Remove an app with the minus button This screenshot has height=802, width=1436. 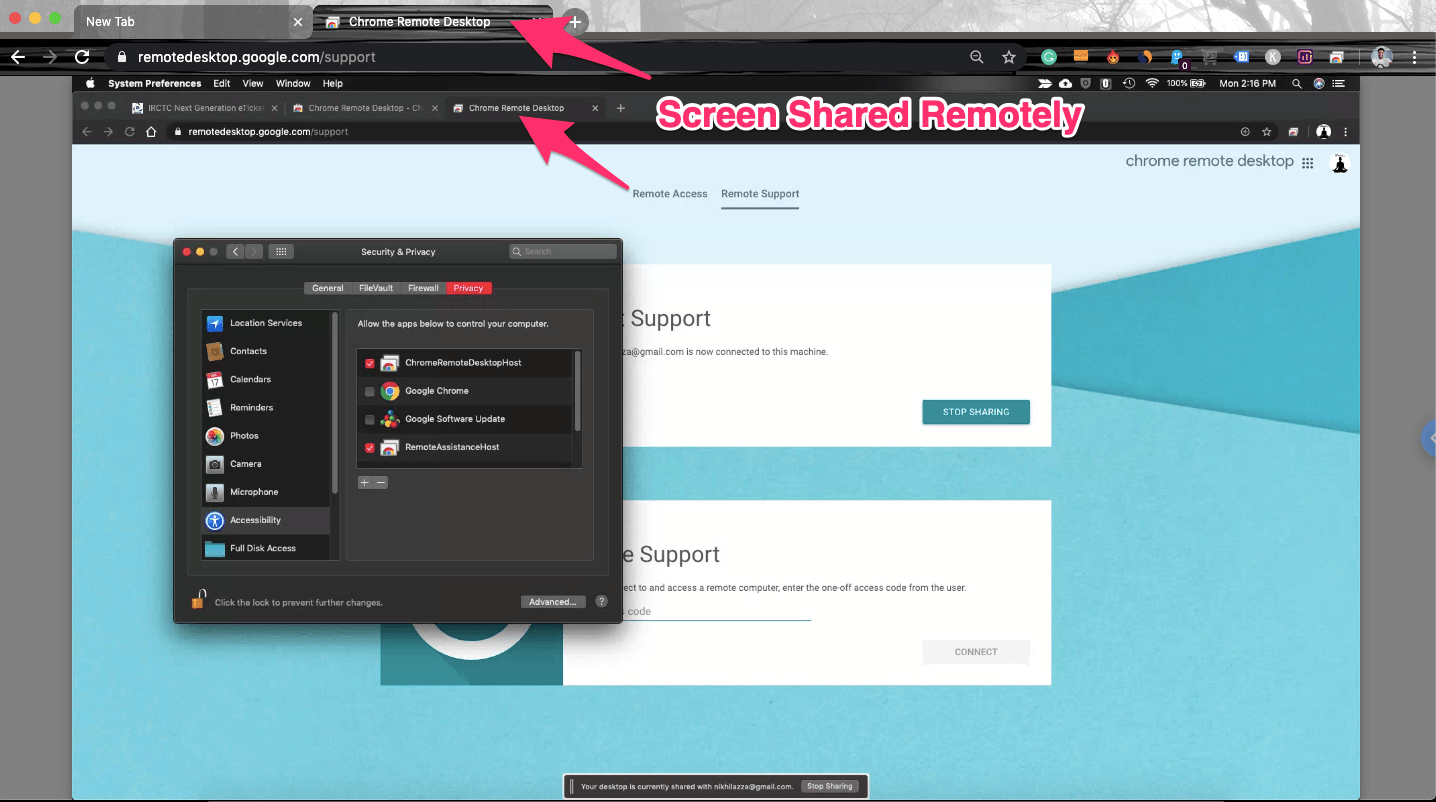pyautogui.click(x=380, y=482)
